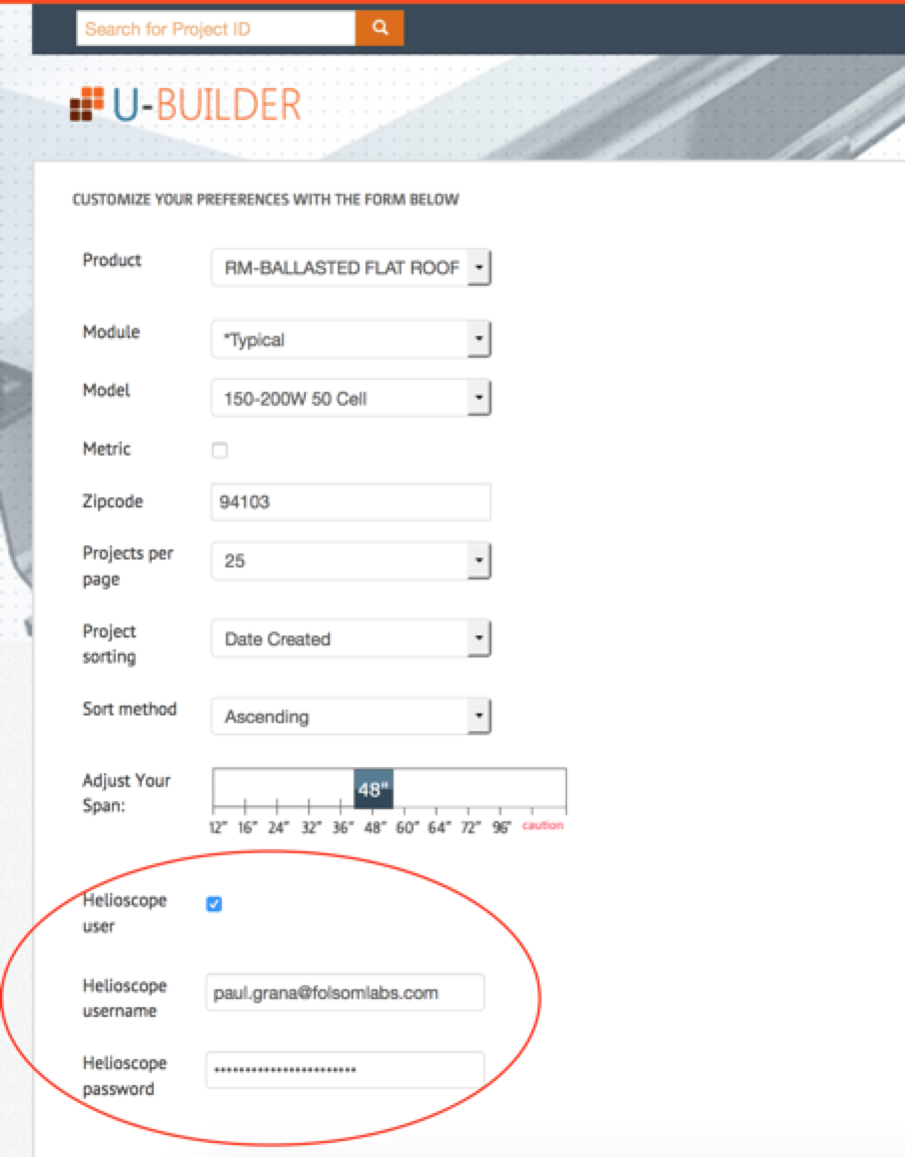Screen dimensions: 905x1157
Task: Click the orange search magnifier button
Action: 380,29
